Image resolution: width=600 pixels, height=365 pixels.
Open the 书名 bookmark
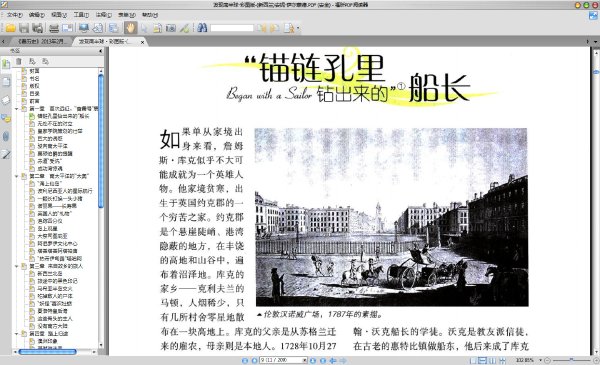[x=34, y=78]
